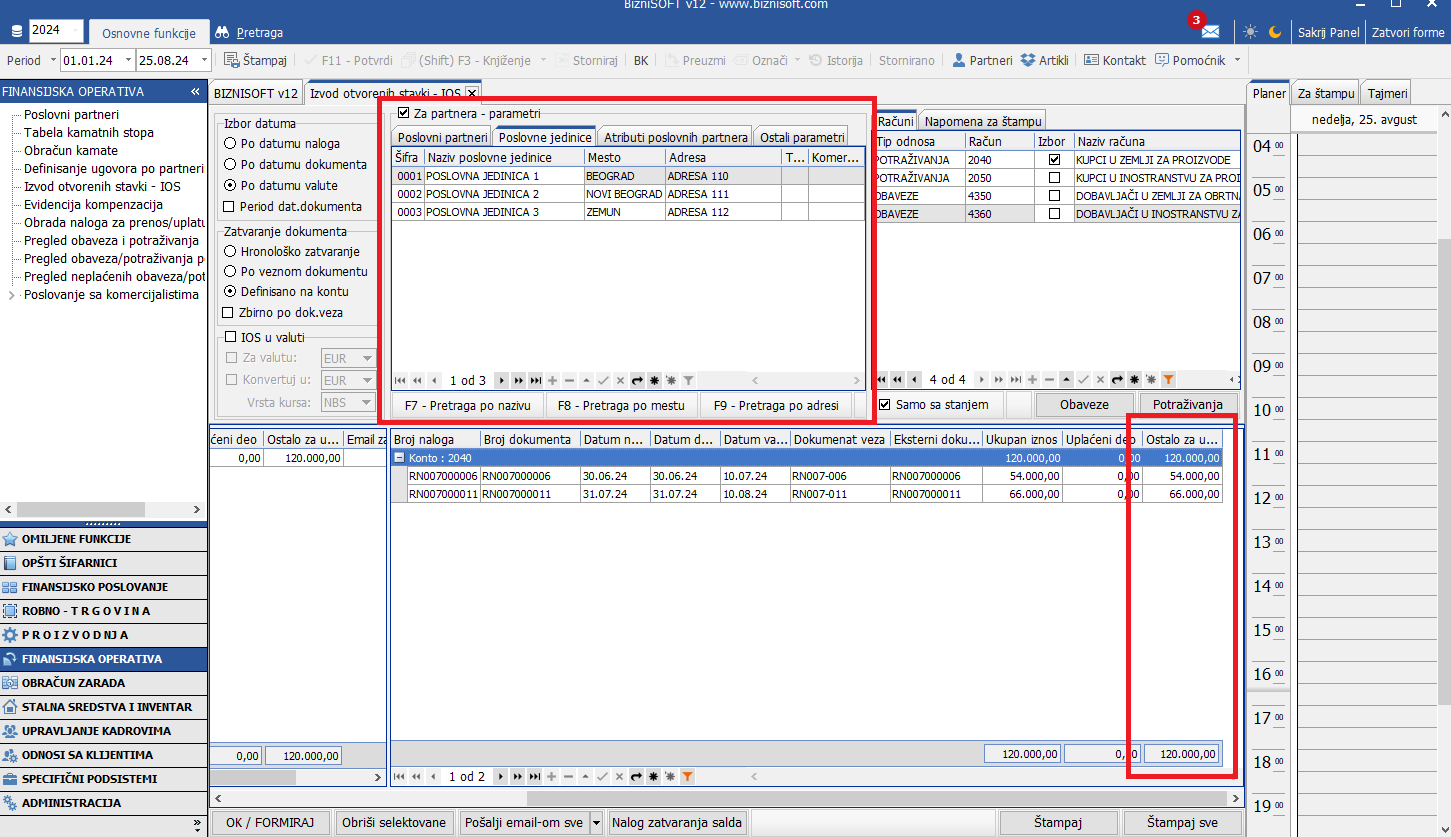Viewport: 1451px width, 837px height.
Task: Open the Napomena za štampu tab
Action: click(983, 121)
